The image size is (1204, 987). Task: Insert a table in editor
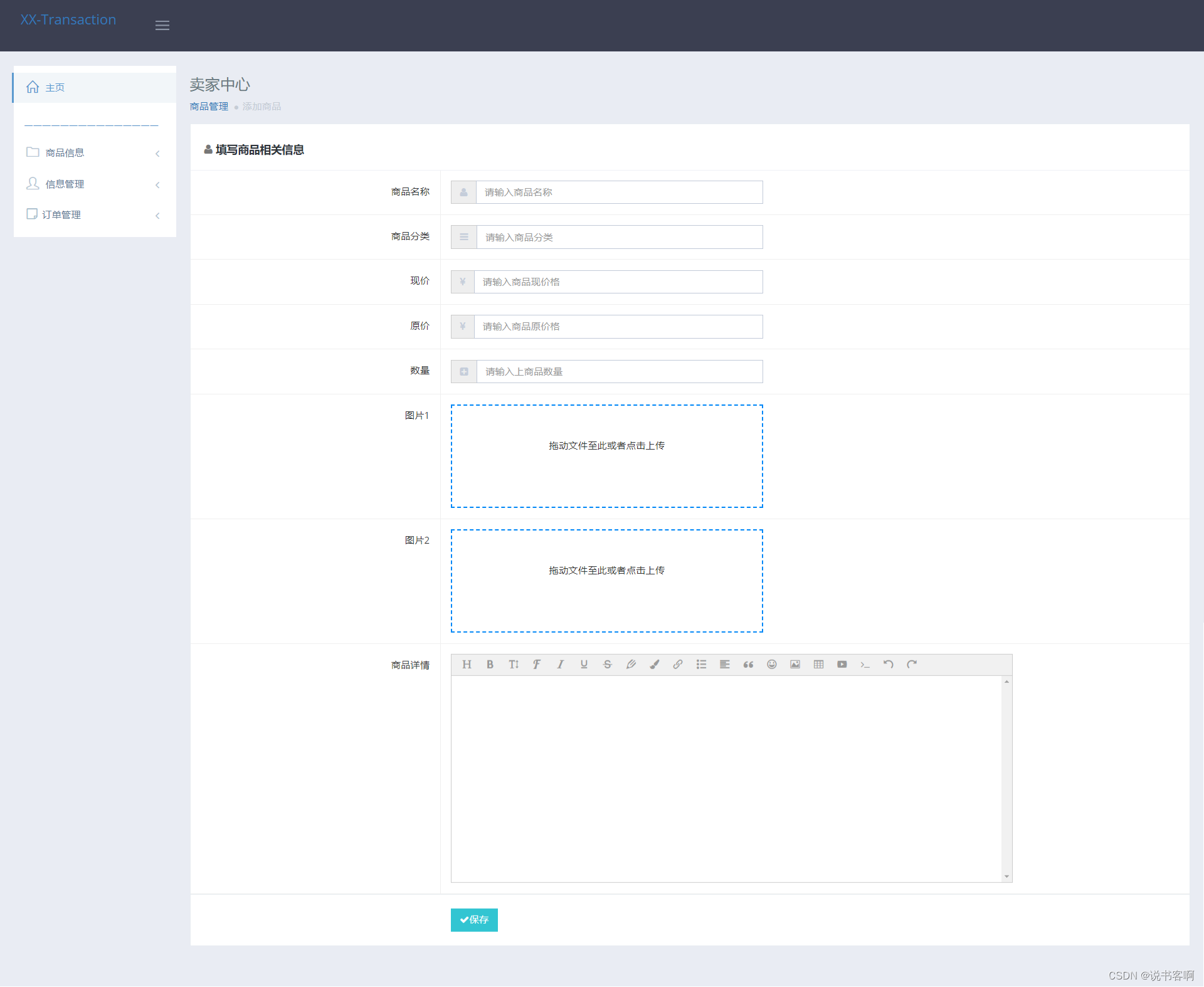[818, 665]
